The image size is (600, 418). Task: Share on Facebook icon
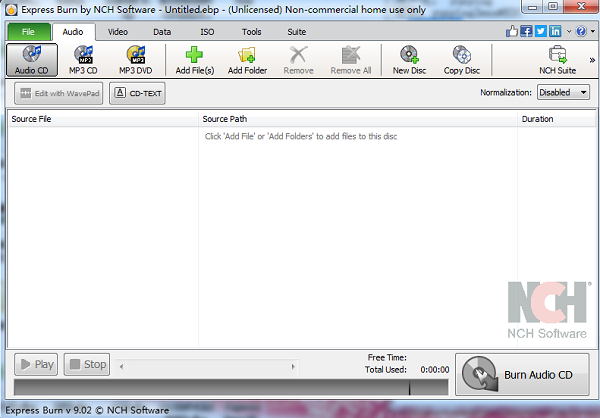tap(526, 31)
